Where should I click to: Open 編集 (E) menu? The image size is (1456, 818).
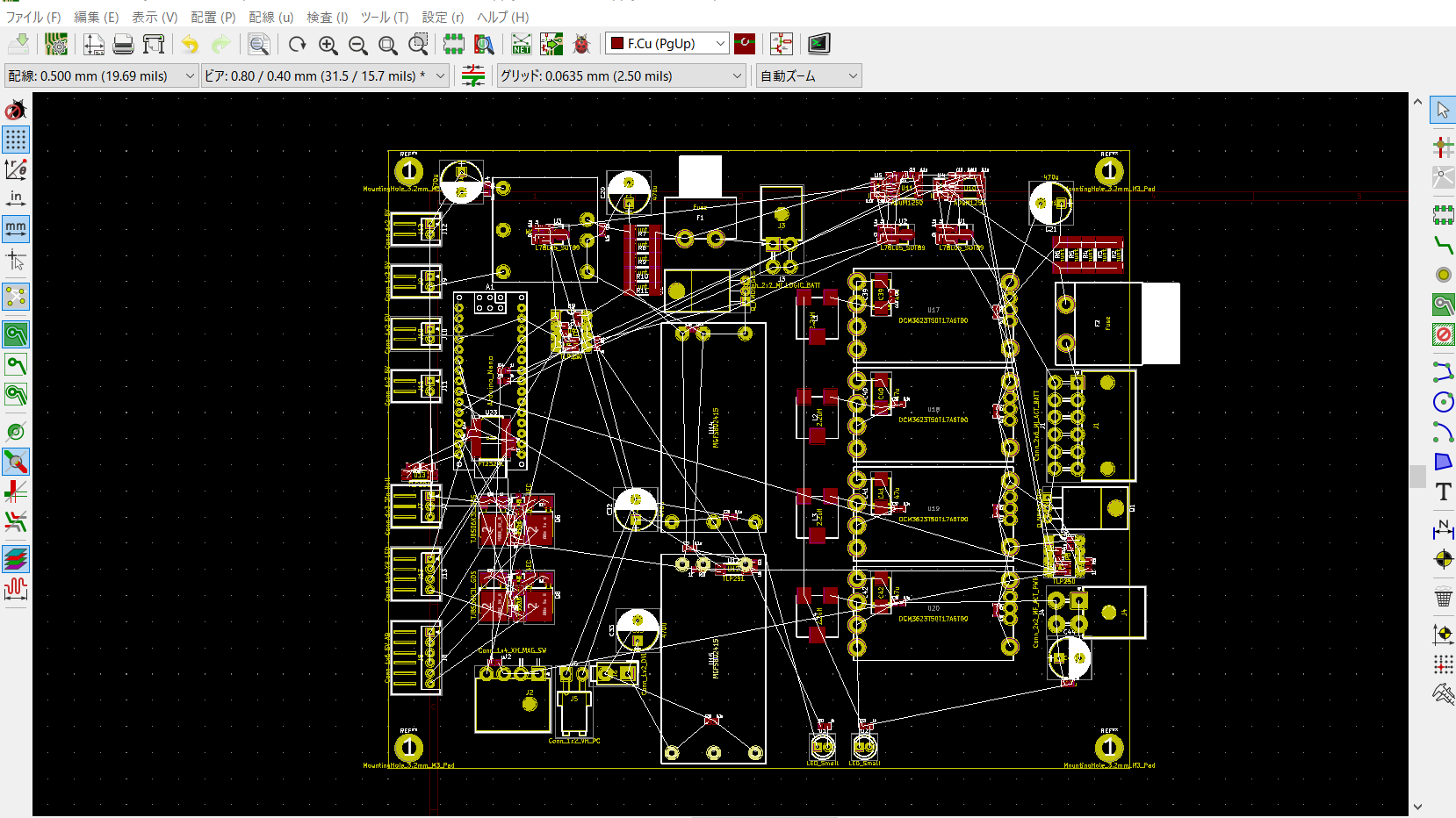[96, 17]
